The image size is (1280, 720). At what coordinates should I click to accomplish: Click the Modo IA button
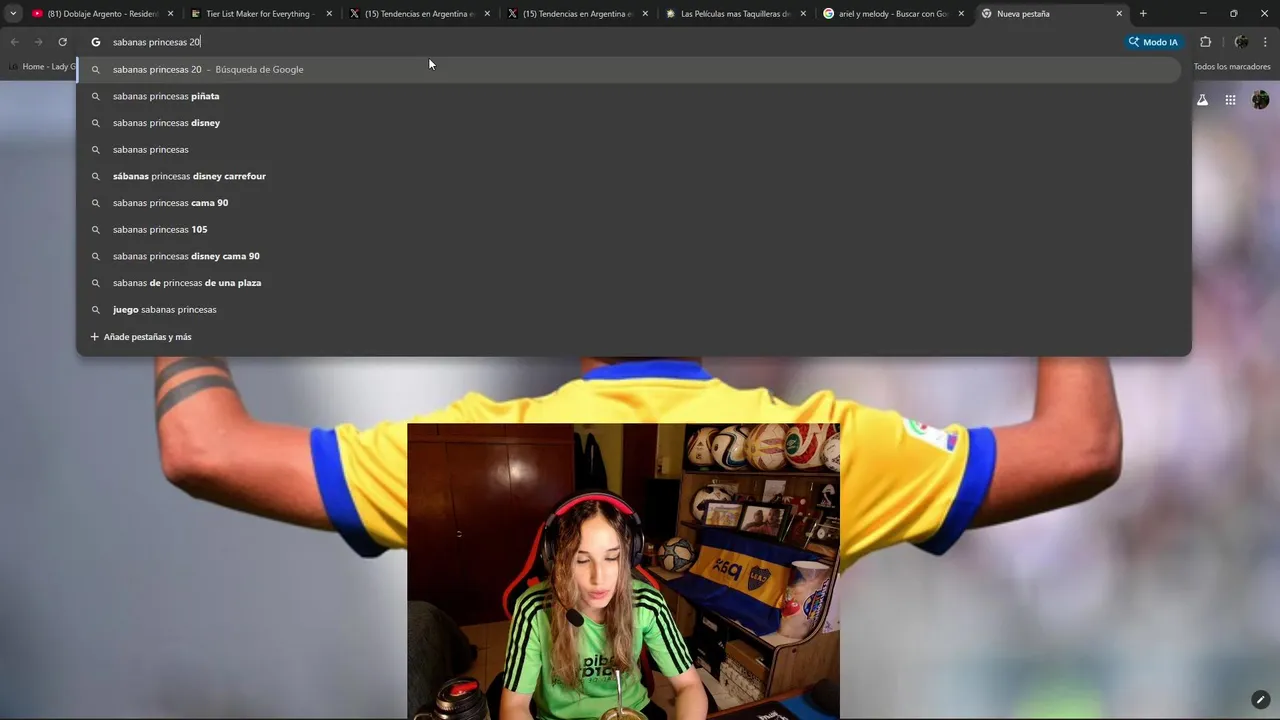click(1153, 42)
